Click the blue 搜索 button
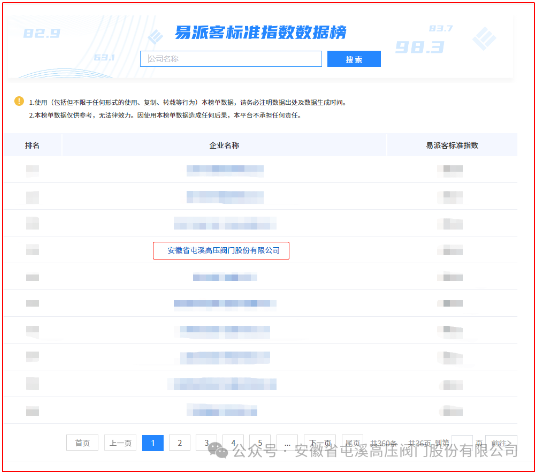This screenshot has height=473, width=537. 354,59
